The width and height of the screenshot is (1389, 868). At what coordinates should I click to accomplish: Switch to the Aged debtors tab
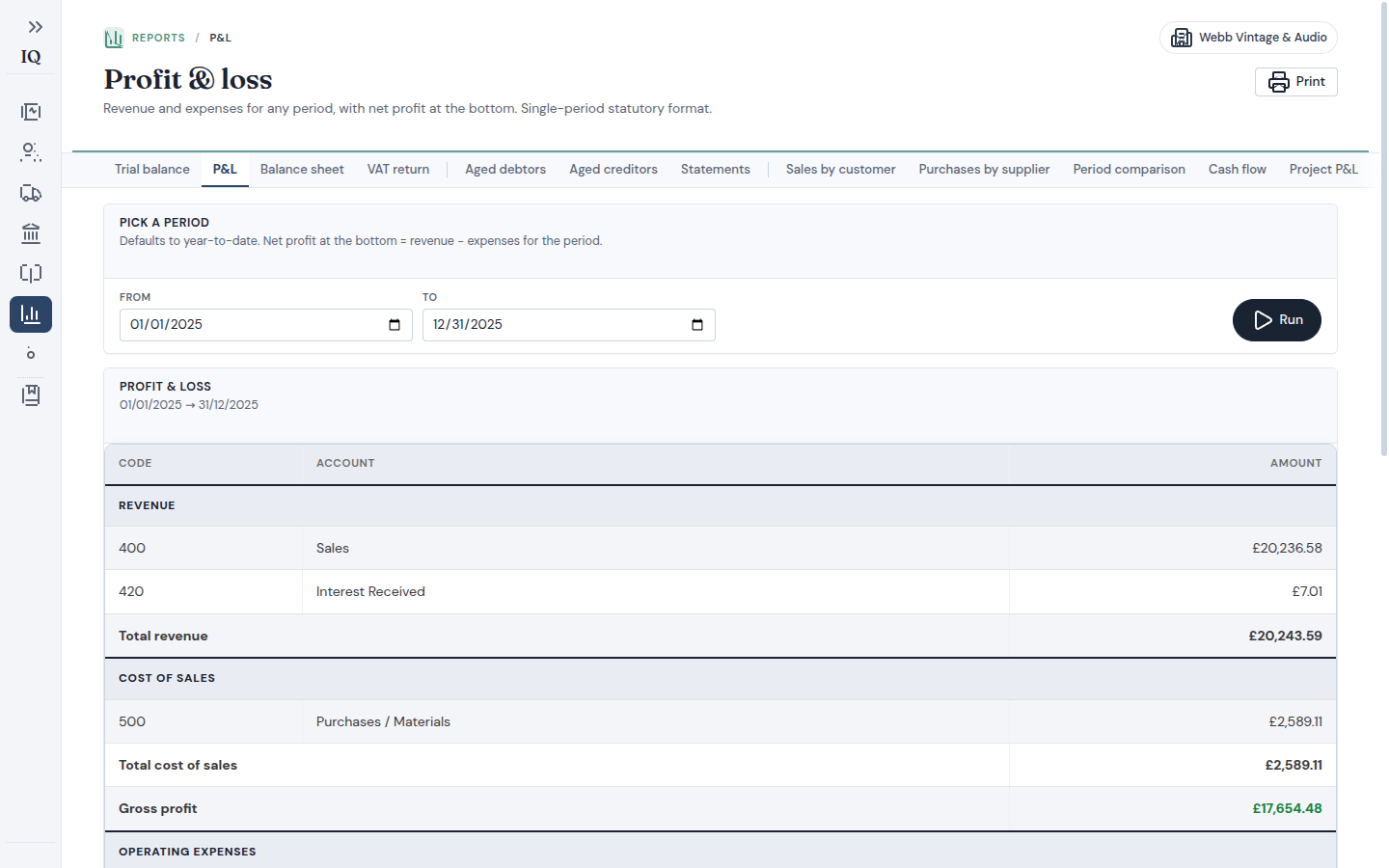505,170
